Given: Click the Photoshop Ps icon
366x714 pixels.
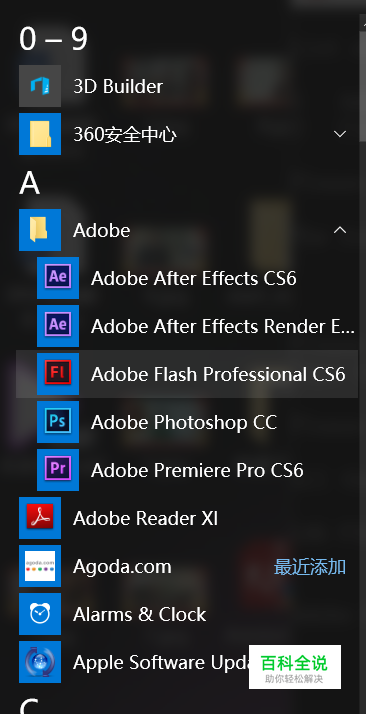Looking at the screenshot, I should coord(58,422).
